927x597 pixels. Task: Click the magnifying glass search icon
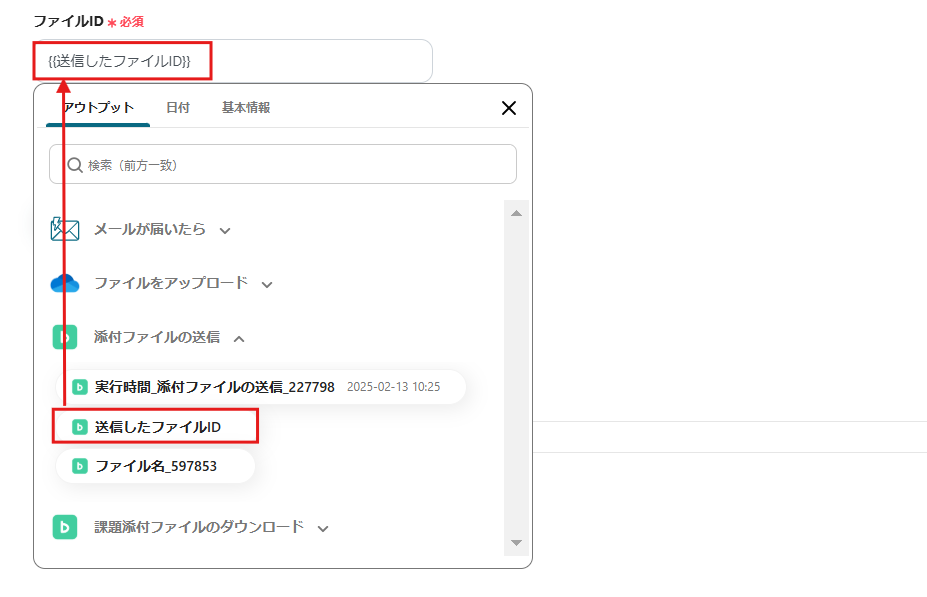(x=74, y=164)
